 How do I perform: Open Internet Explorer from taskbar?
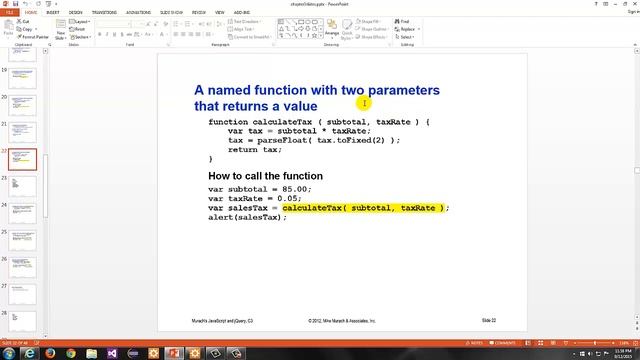point(29,353)
